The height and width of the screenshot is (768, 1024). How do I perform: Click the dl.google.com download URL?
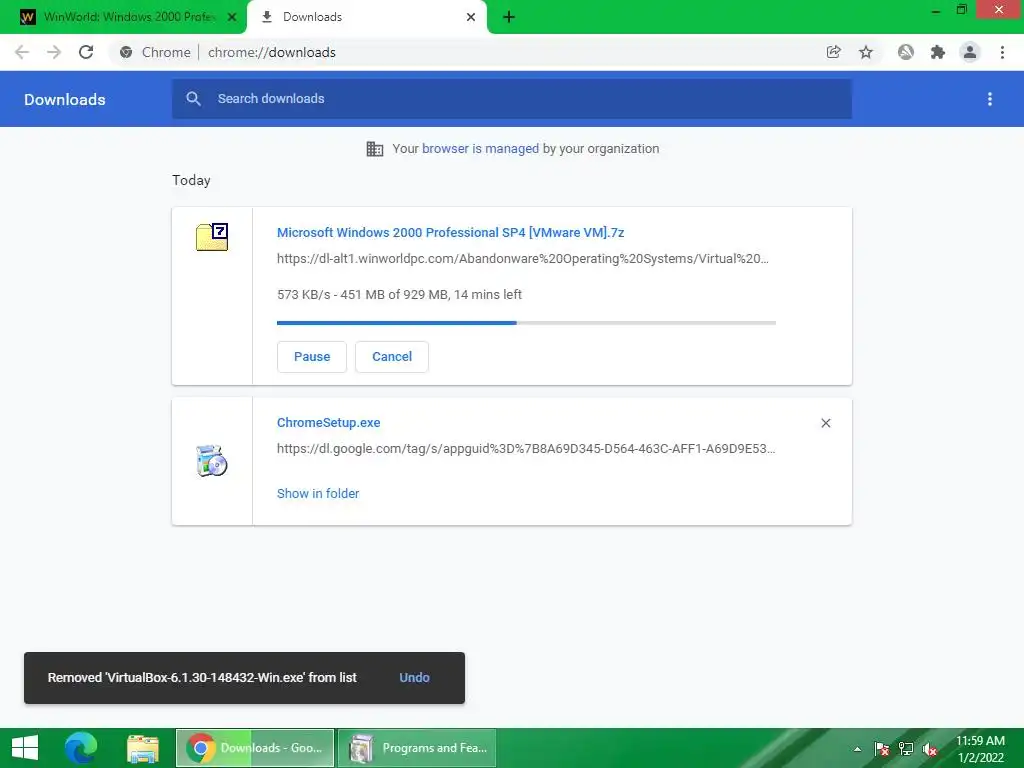click(x=526, y=449)
